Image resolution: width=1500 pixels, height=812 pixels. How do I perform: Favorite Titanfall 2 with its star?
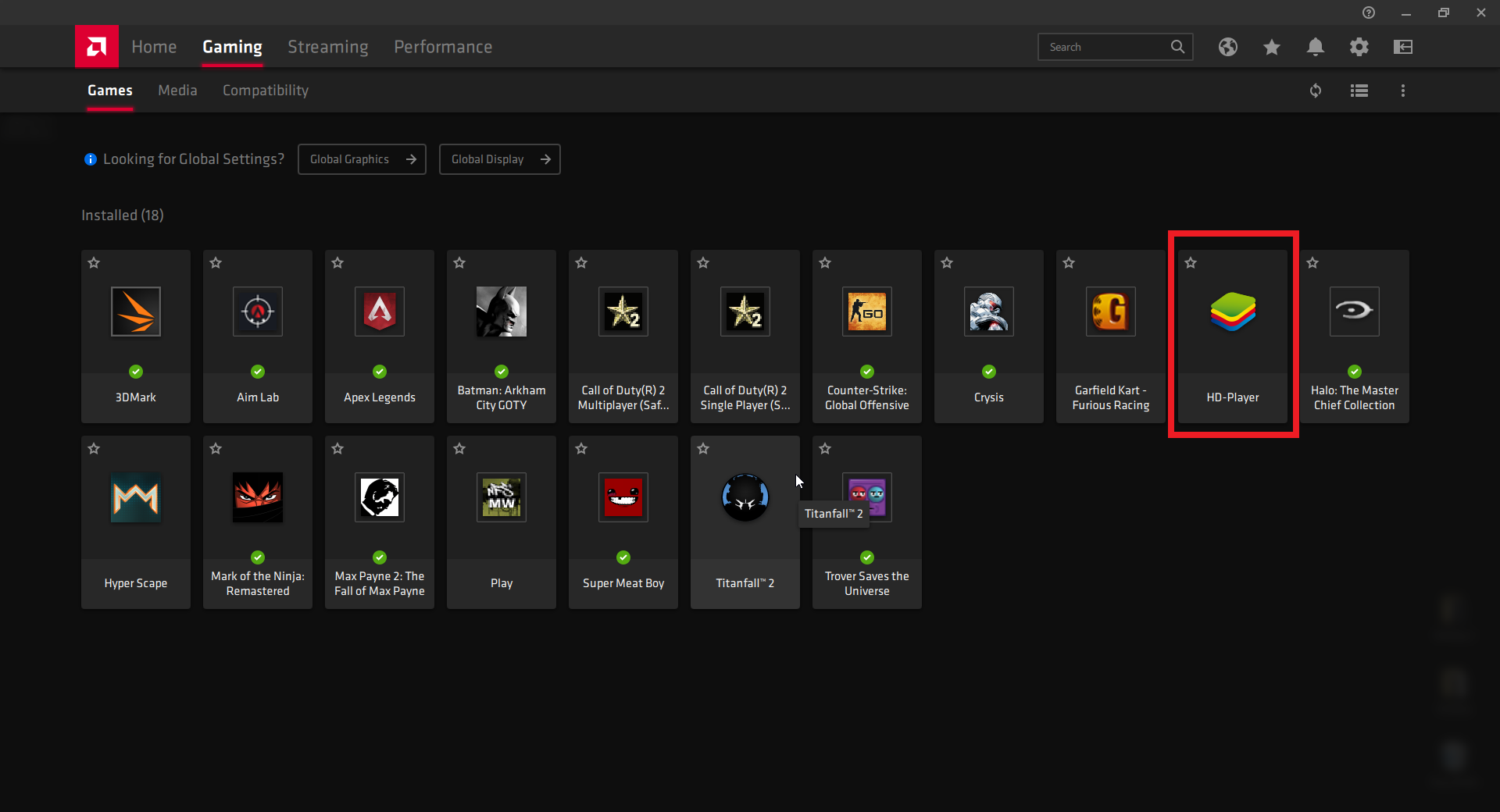[703, 449]
